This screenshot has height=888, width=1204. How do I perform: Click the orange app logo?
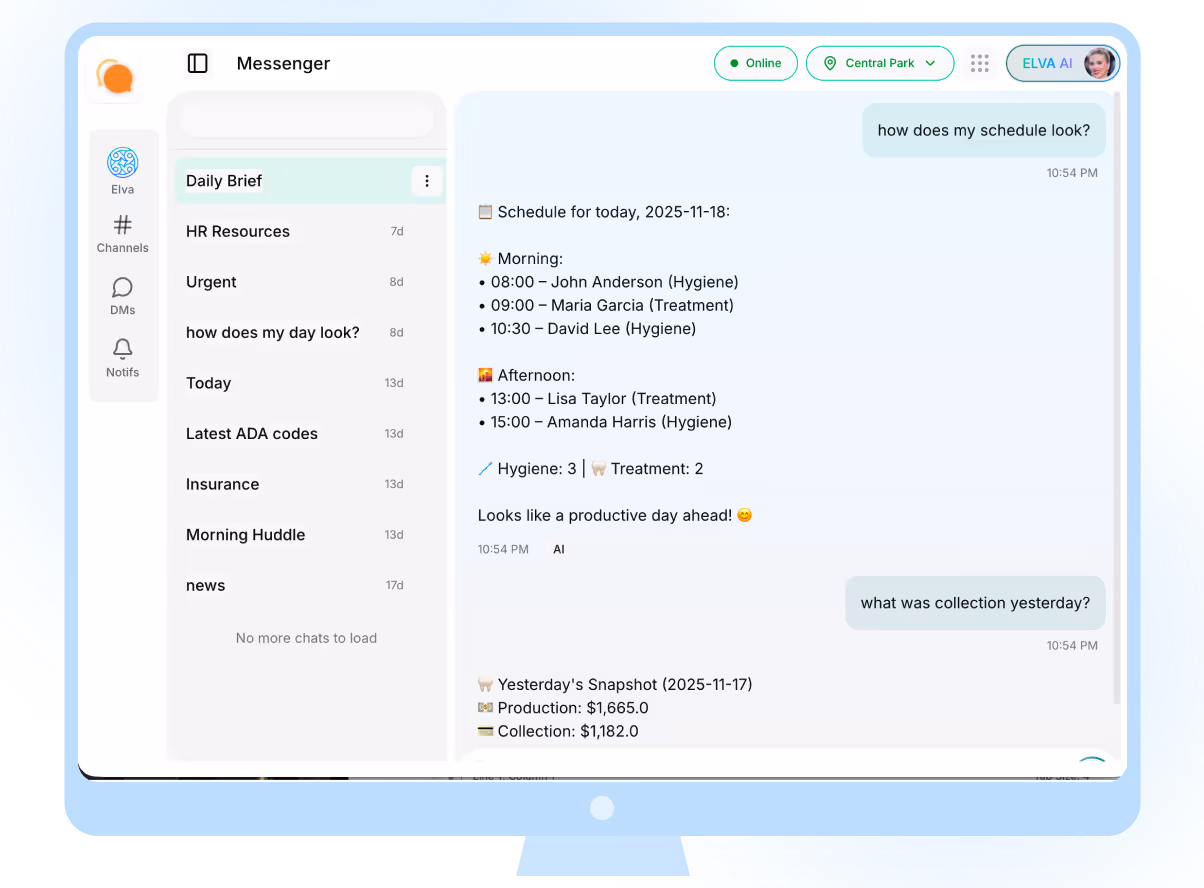(x=114, y=76)
